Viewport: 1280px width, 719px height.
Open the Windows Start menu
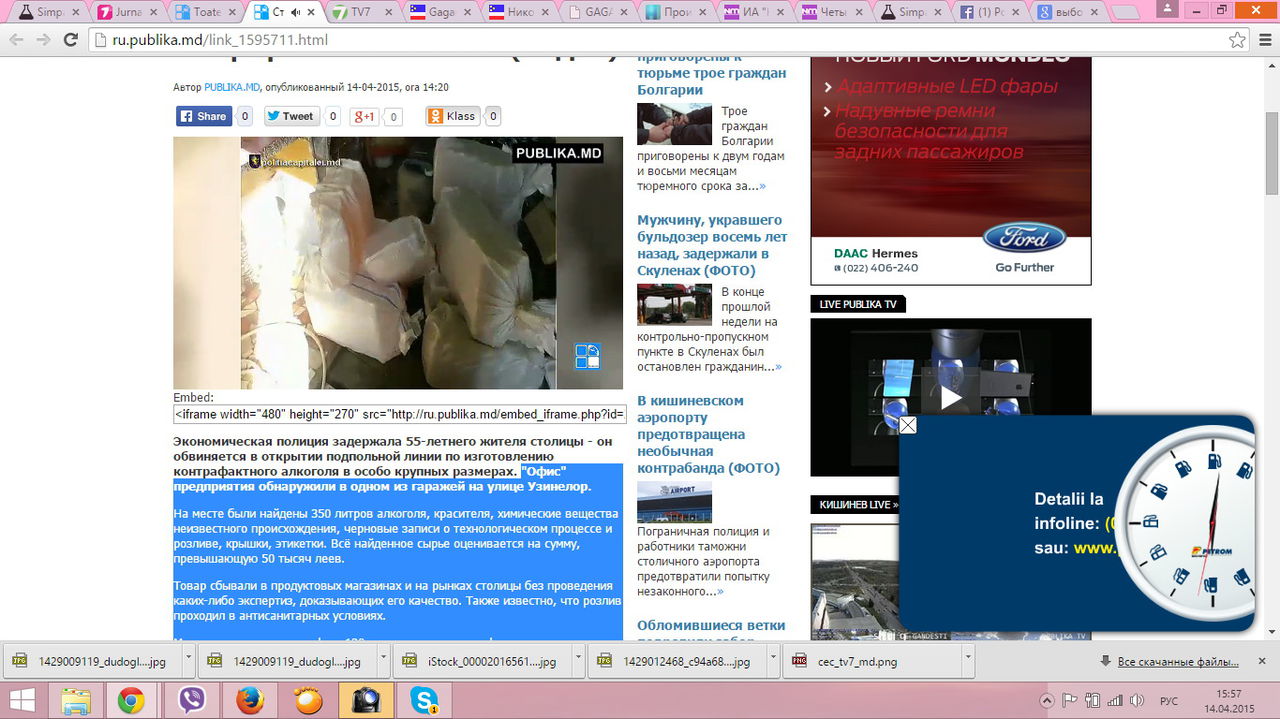(x=22, y=701)
